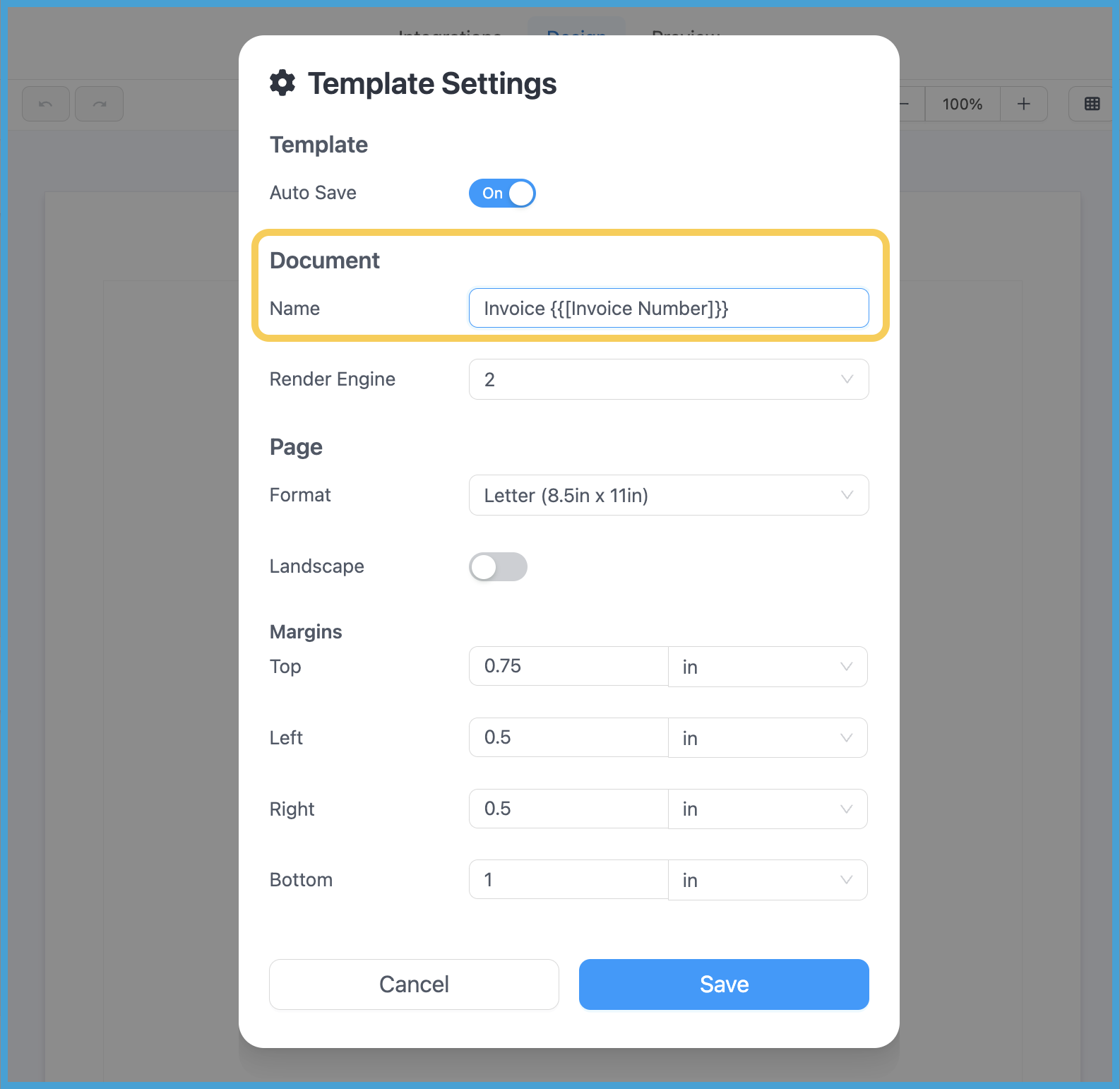This screenshot has width=1120, height=1089.
Task: Switch to the Design tab
Action: (576, 31)
